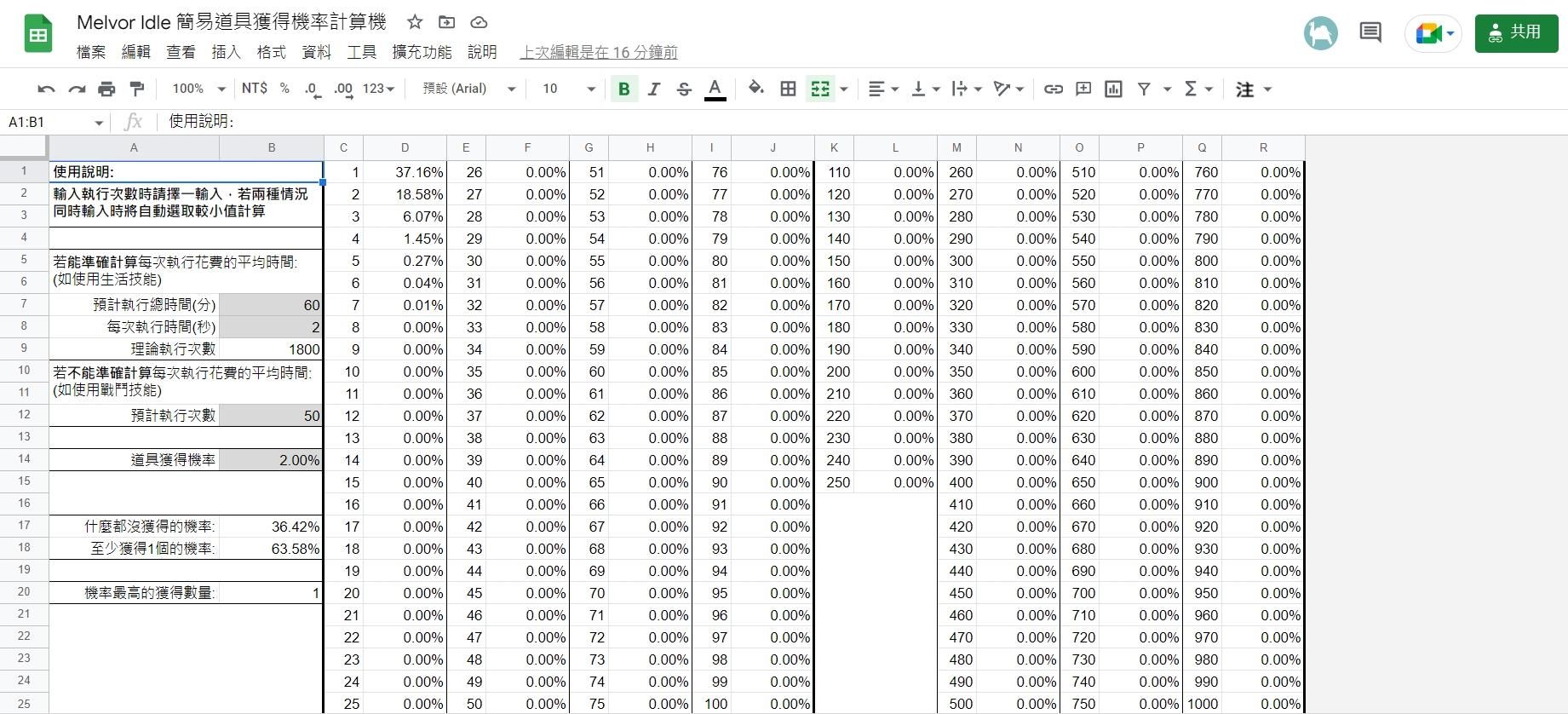Toggle italic formatting
1568x714 pixels.
654,89
